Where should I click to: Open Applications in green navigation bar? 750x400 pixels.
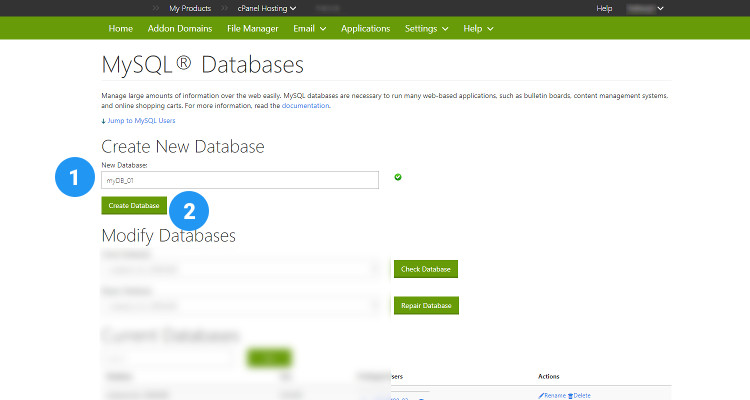point(365,29)
